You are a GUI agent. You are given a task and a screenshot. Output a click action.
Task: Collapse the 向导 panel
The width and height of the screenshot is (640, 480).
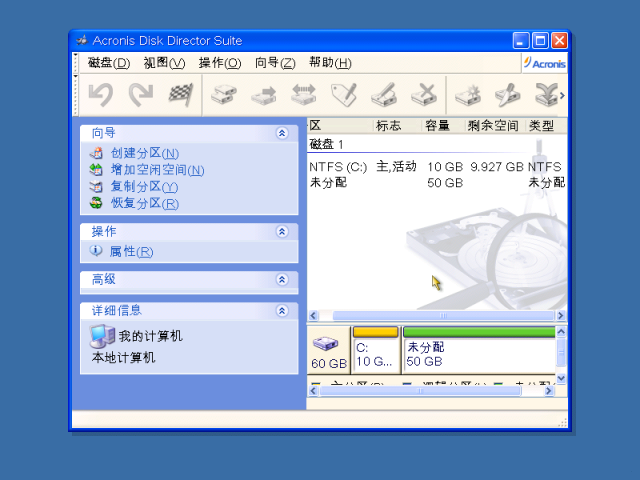pyautogui.click(x=282, y=133)
